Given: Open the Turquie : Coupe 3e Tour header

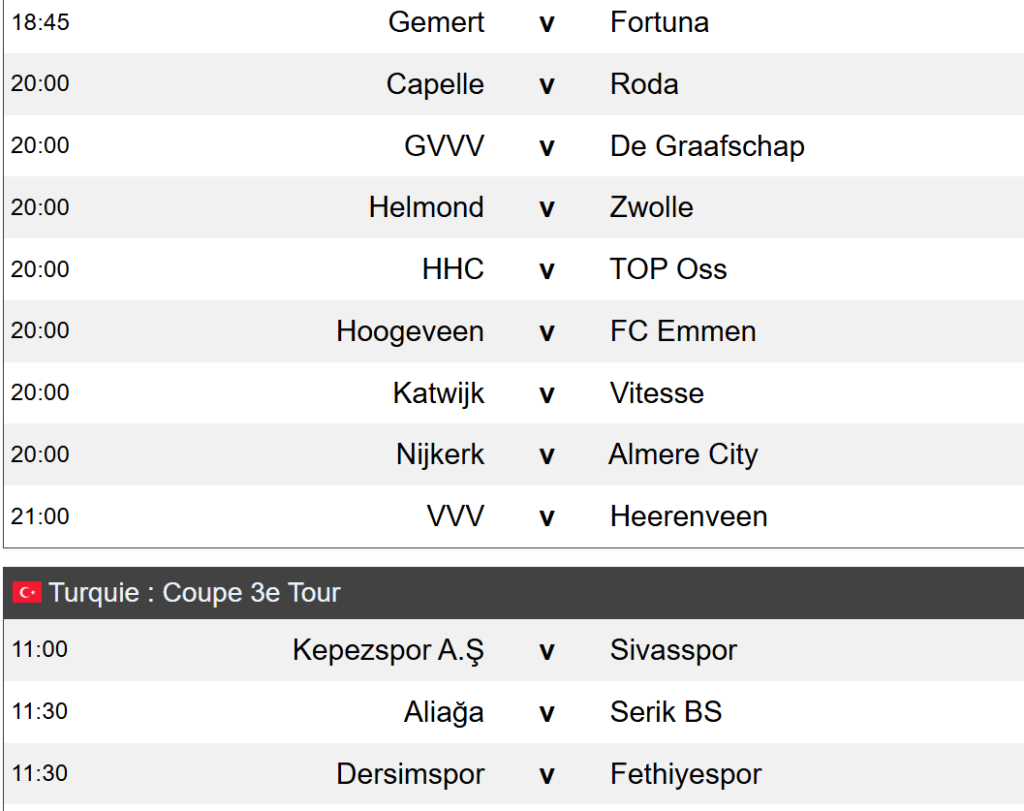Looking at the screenshot, I should pyautogui.click(x=195, y=593).
